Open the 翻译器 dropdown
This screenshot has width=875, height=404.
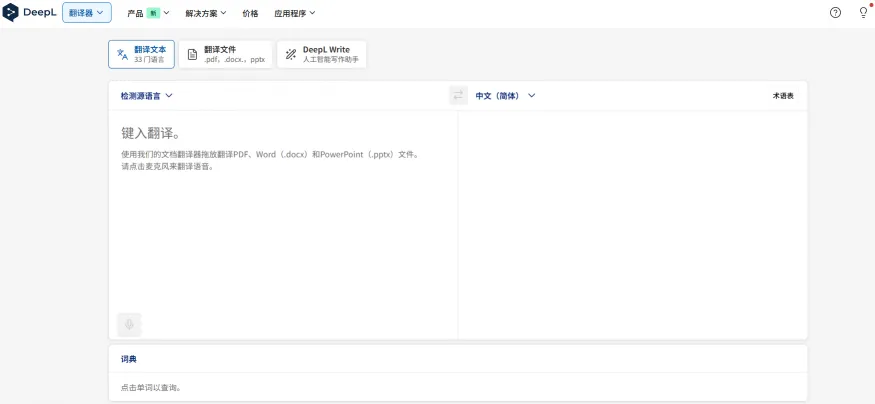pos(86,13)
